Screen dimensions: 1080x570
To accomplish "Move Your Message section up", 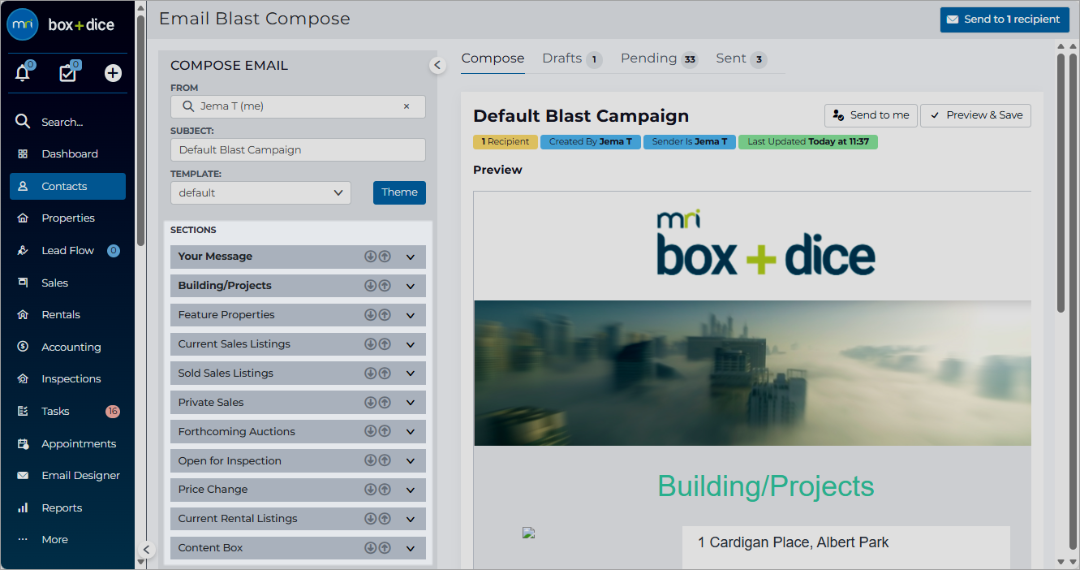I will (x=385, y=256).
